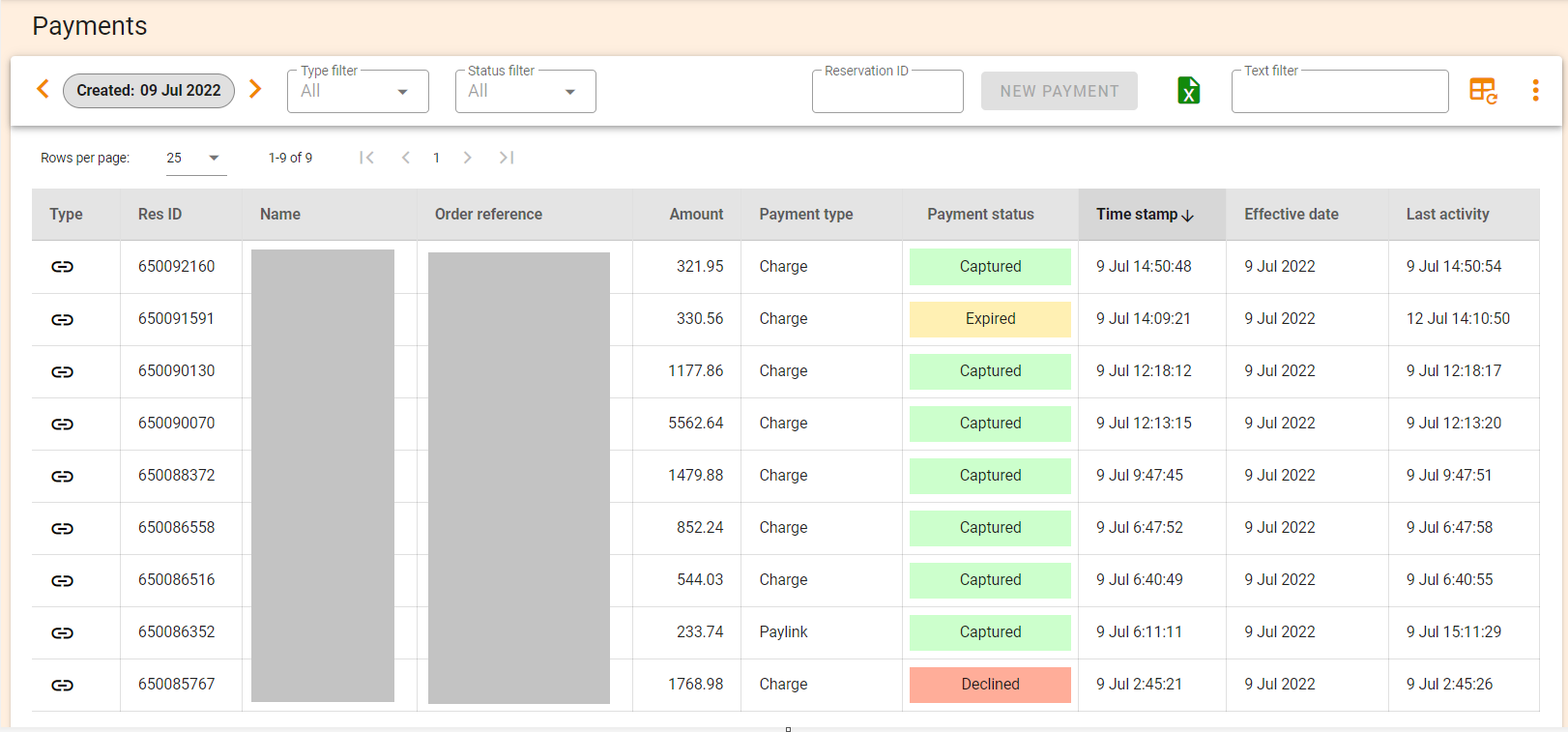Select the Expired status badge
This screenshot has width=1568, height=732.
(x=990, y=319)
